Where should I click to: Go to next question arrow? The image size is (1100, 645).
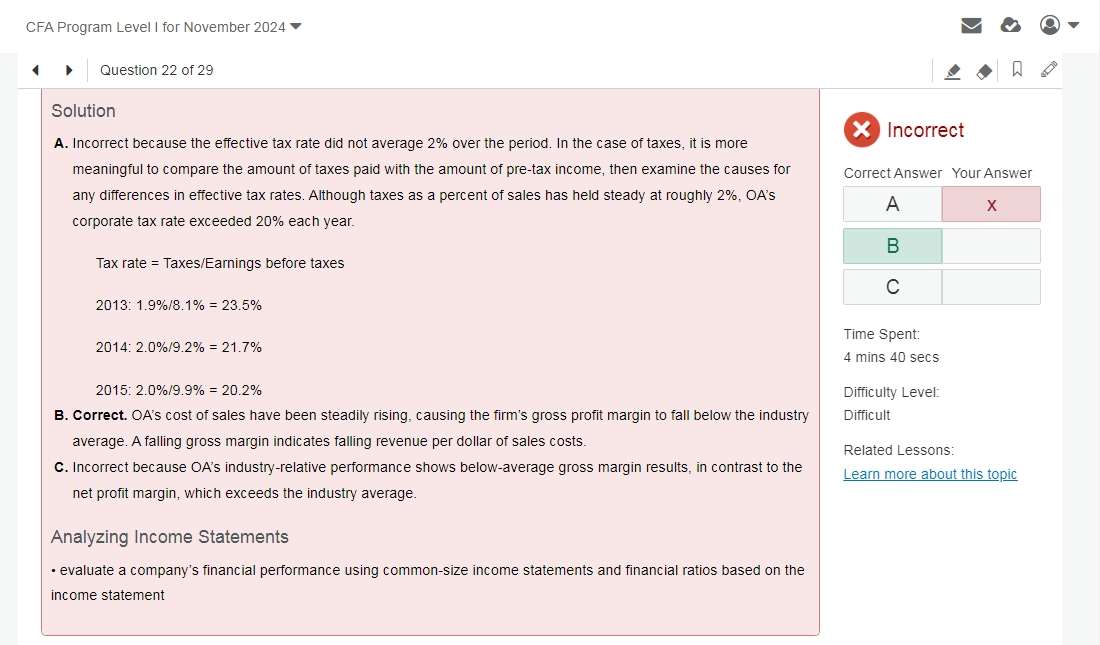point(69,70)
